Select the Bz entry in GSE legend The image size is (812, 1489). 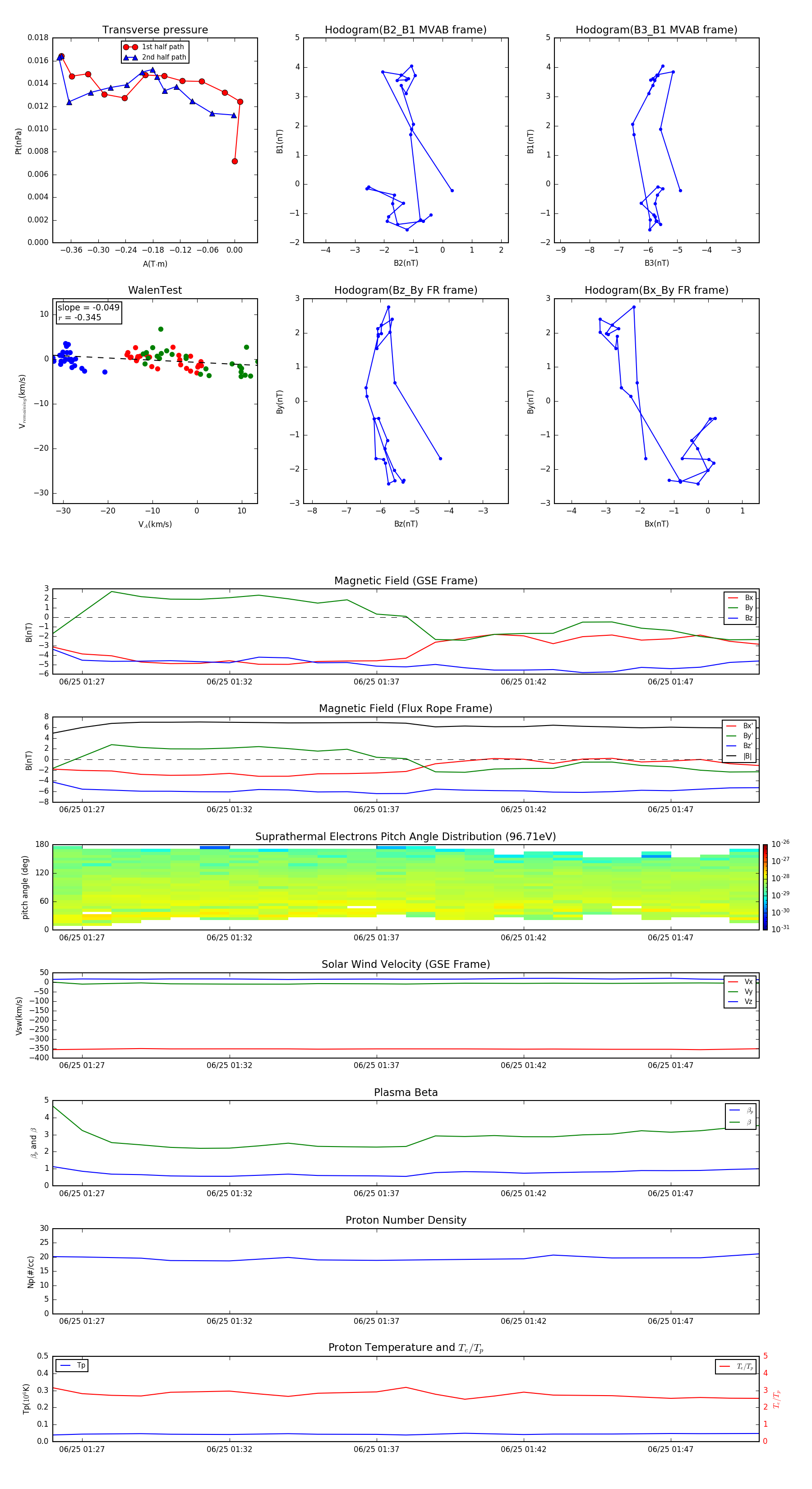click(740, 618)
